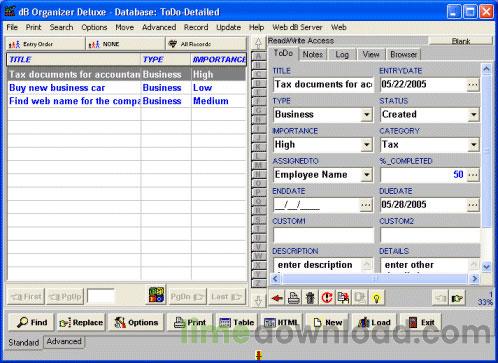Open the ENDDATE ellipsis date picker

coord(366,205)
